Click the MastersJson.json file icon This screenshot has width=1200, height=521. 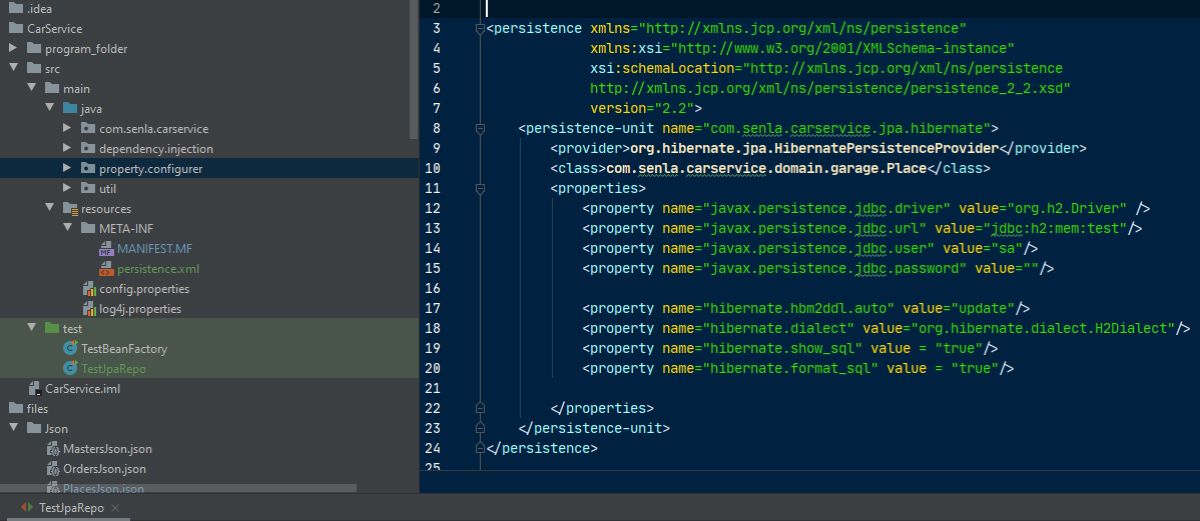(x=54, y=449)
